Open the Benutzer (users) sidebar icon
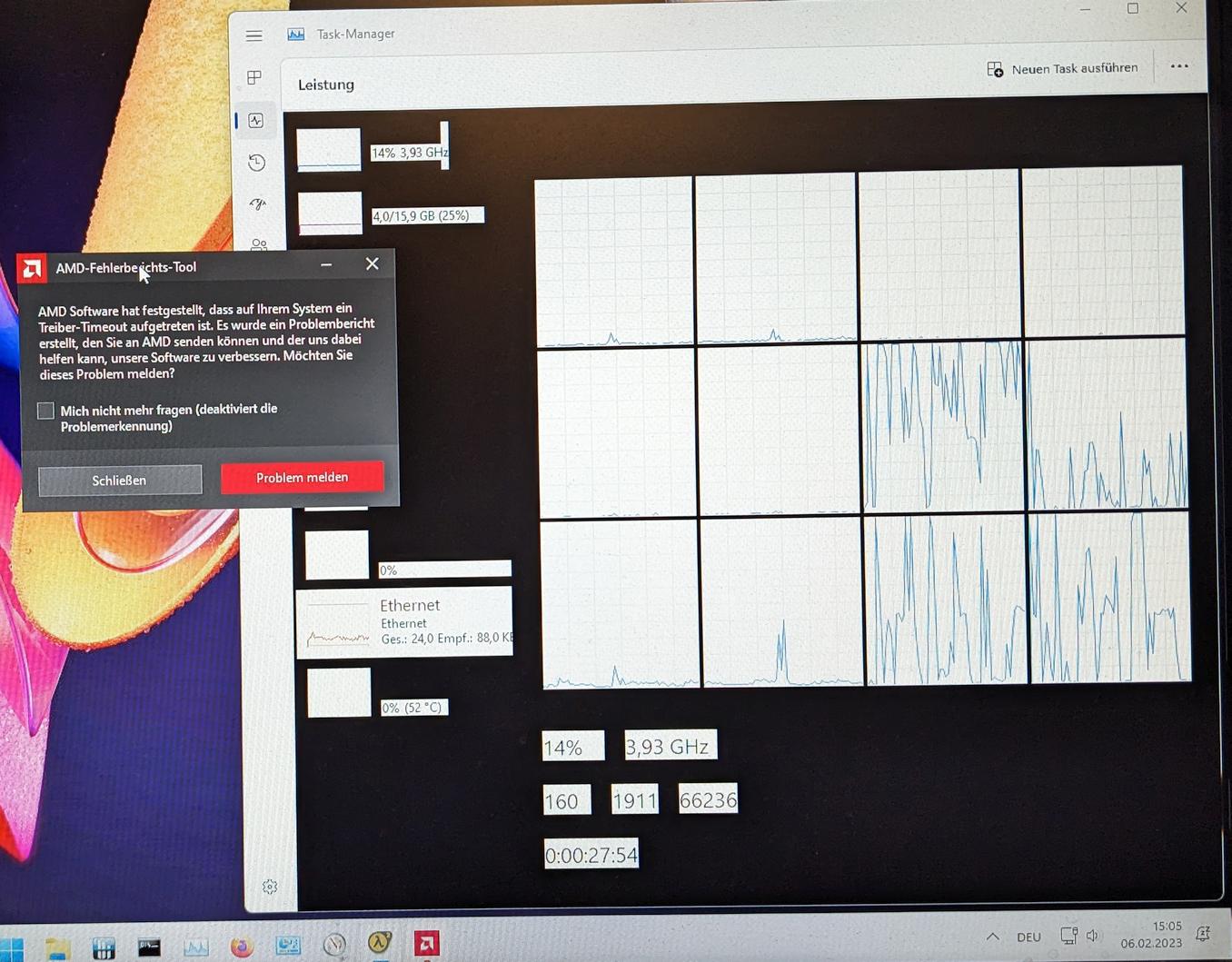This screenshot has height=962, width=1232. click(259, 243)
